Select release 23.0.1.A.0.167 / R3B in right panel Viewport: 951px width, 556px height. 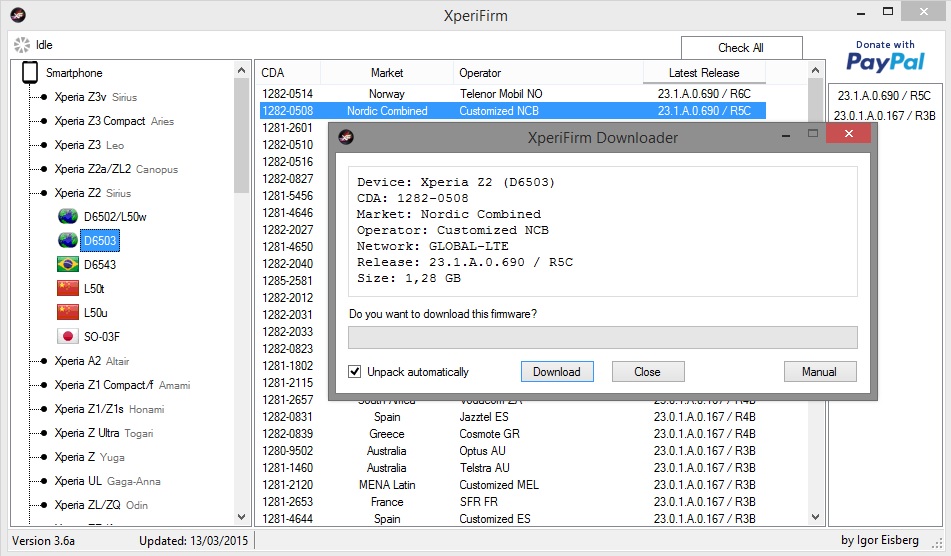click(884, 116)
